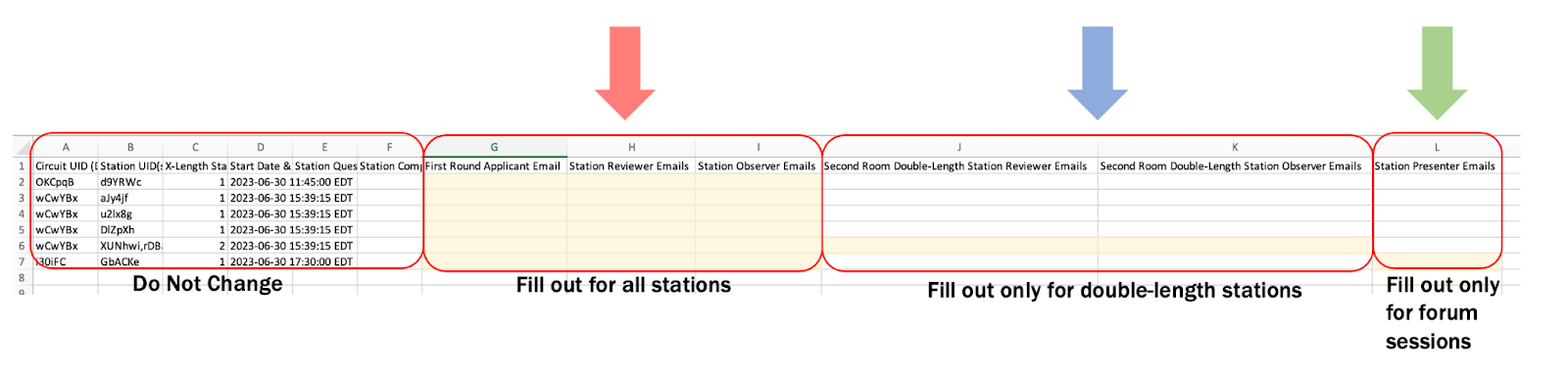Click the 'd9YRWc' cell
This screenshot has height=376, width=1568.
130,182
